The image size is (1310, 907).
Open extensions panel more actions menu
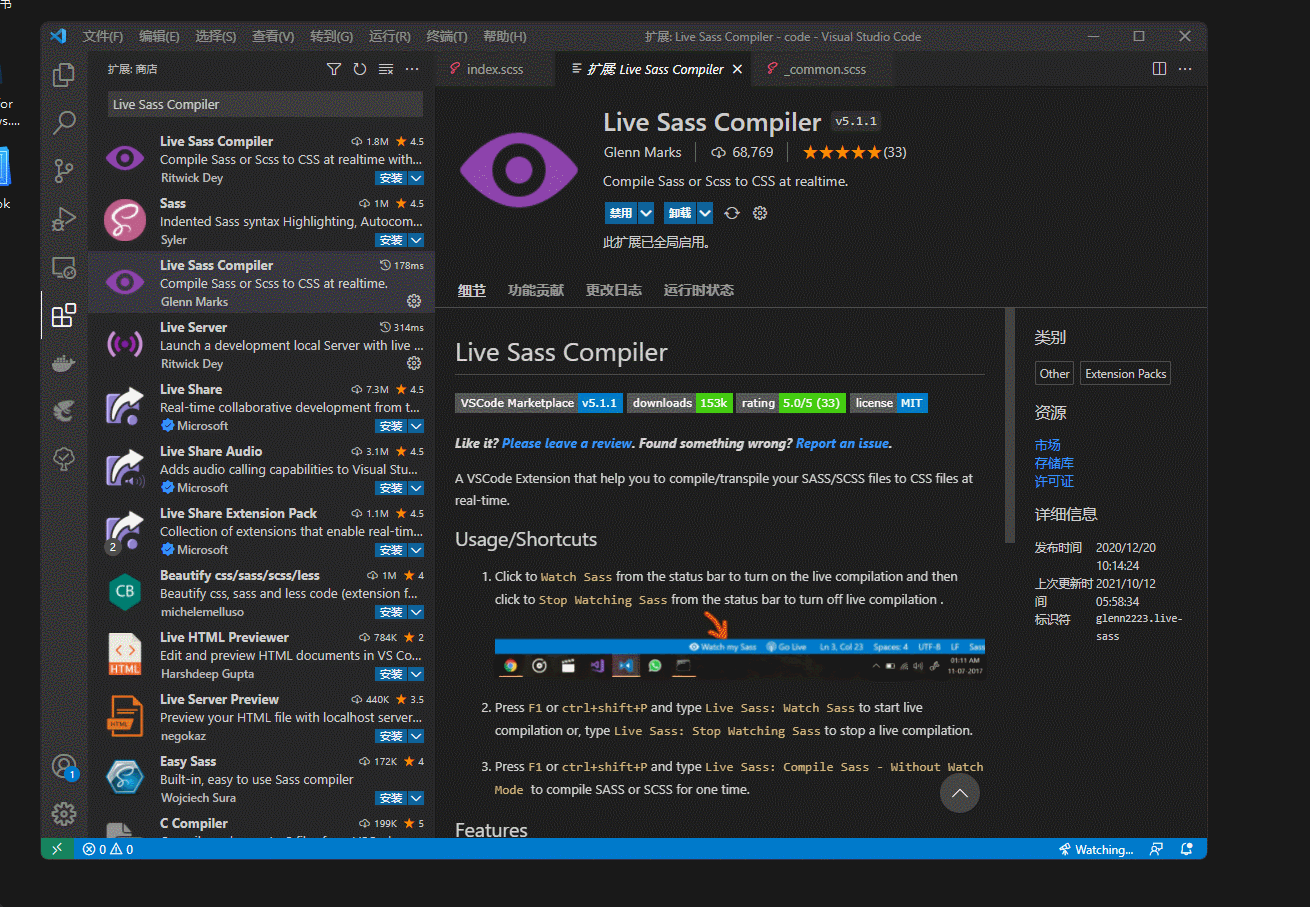412,69
